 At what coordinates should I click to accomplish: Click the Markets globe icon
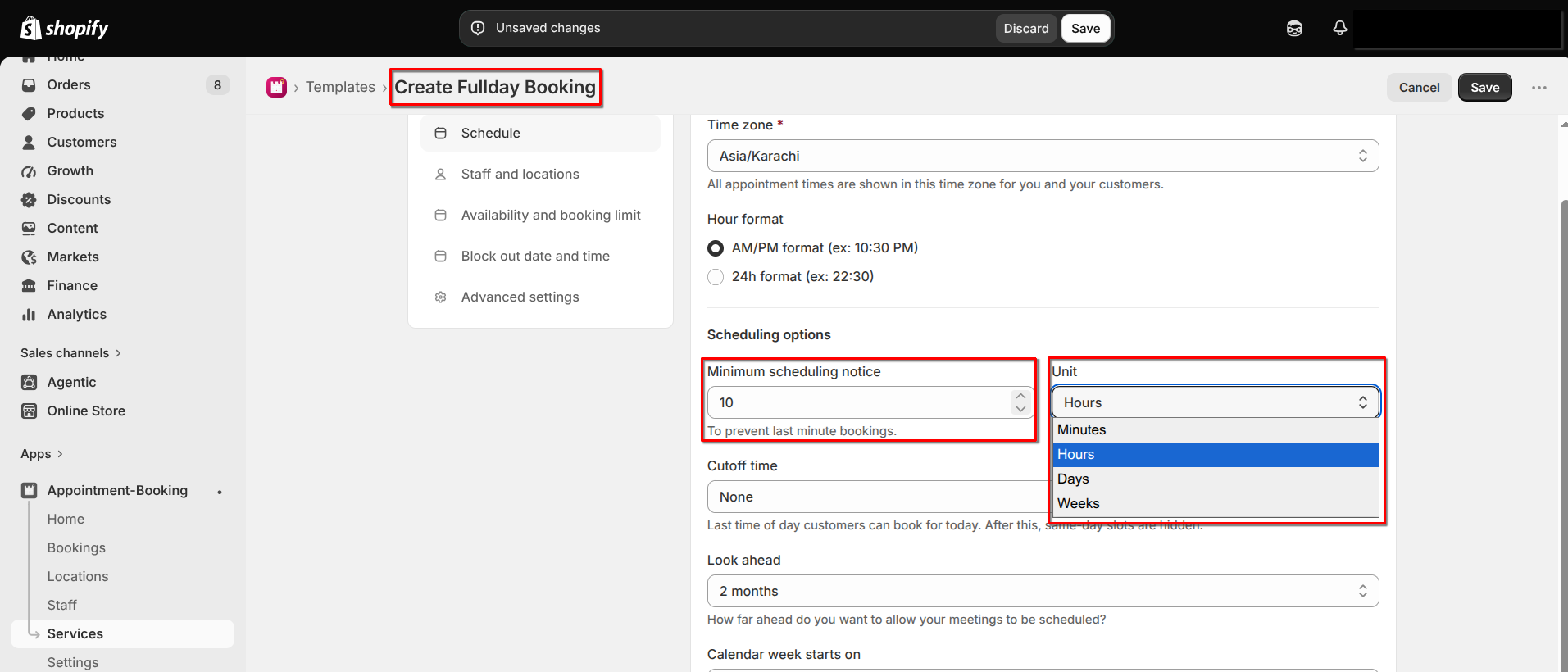tap(29, 257)
